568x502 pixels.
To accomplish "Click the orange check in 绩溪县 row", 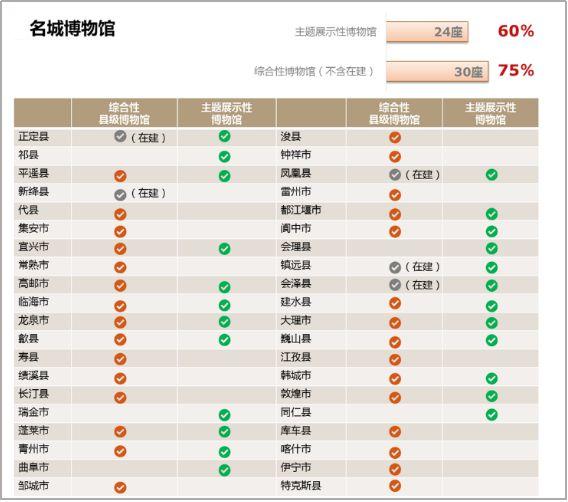I will 120,378.
